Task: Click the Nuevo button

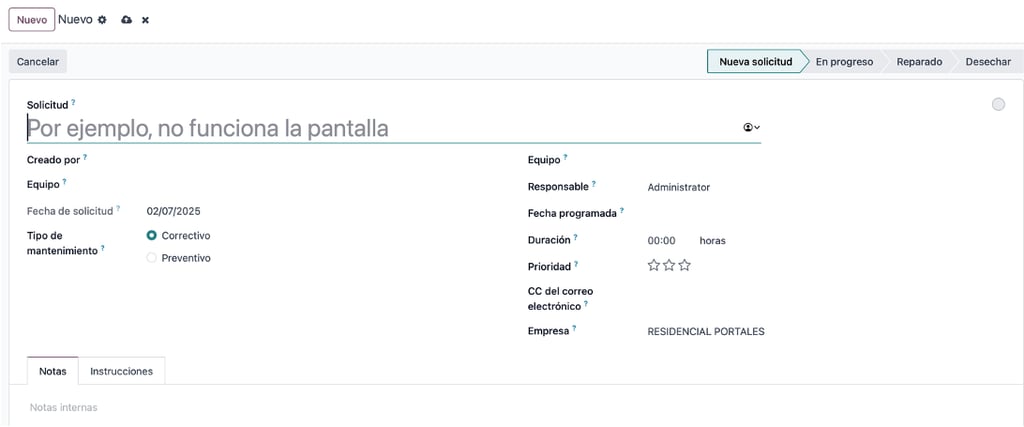Action: 31,20
